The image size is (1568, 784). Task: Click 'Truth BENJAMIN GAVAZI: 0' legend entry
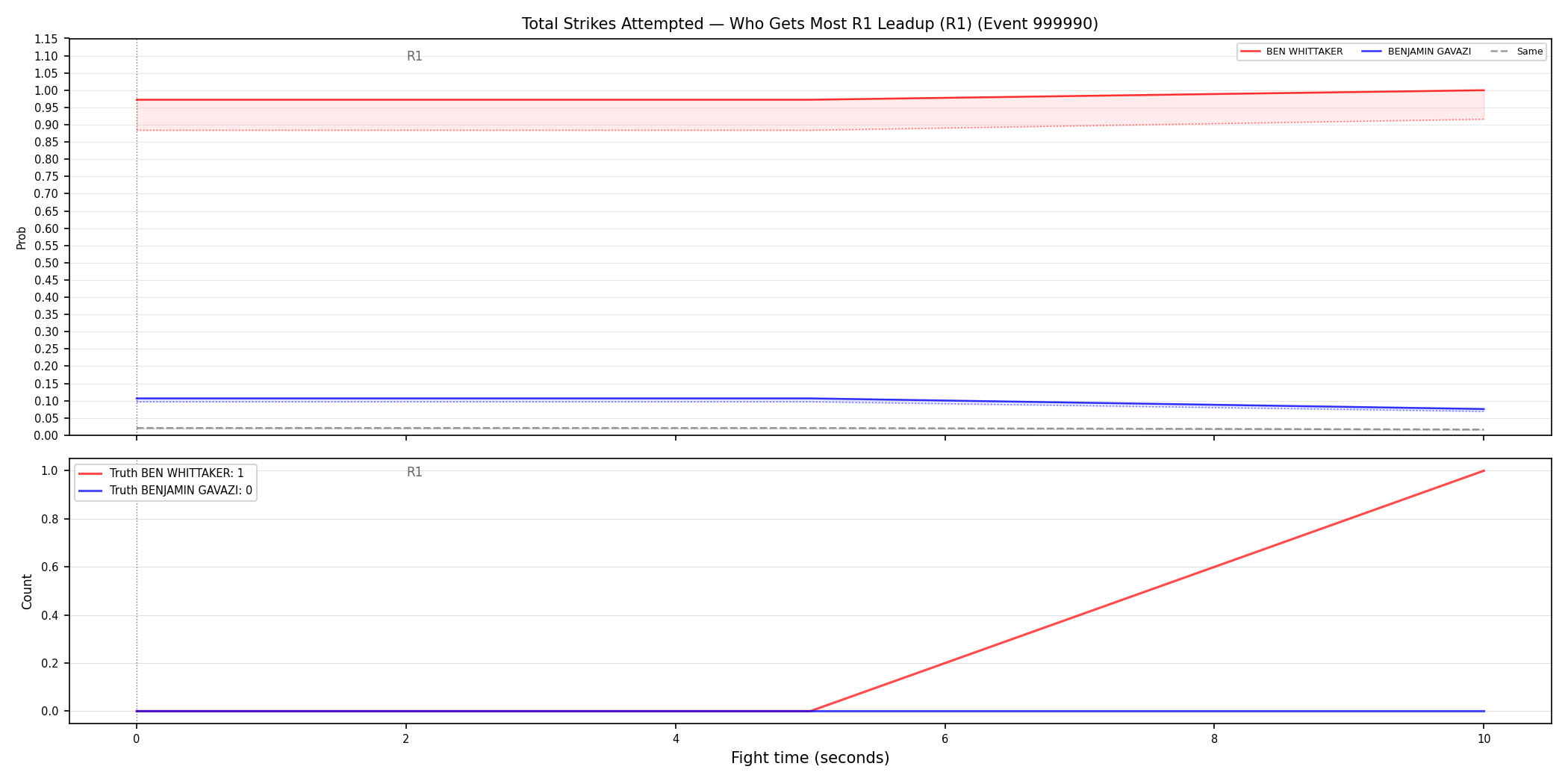coord(166,491)
